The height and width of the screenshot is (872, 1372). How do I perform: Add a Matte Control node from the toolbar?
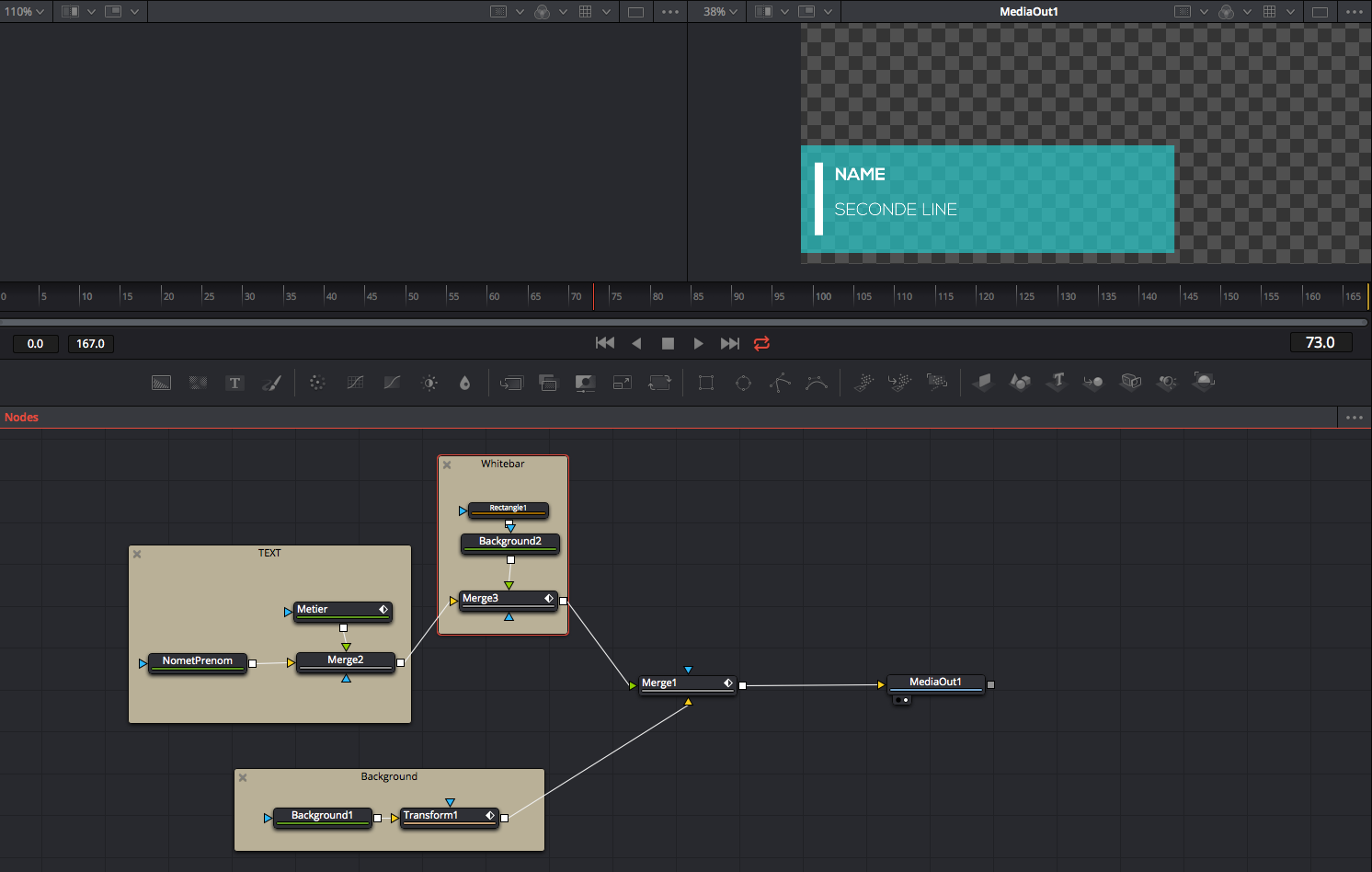[585, 383]
